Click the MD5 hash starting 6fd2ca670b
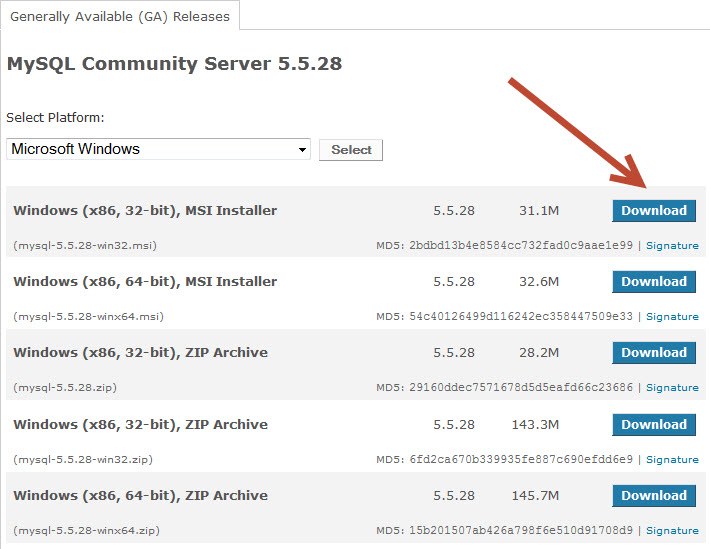Viewport: 710px width, 549px height. (x=521, y=459)
